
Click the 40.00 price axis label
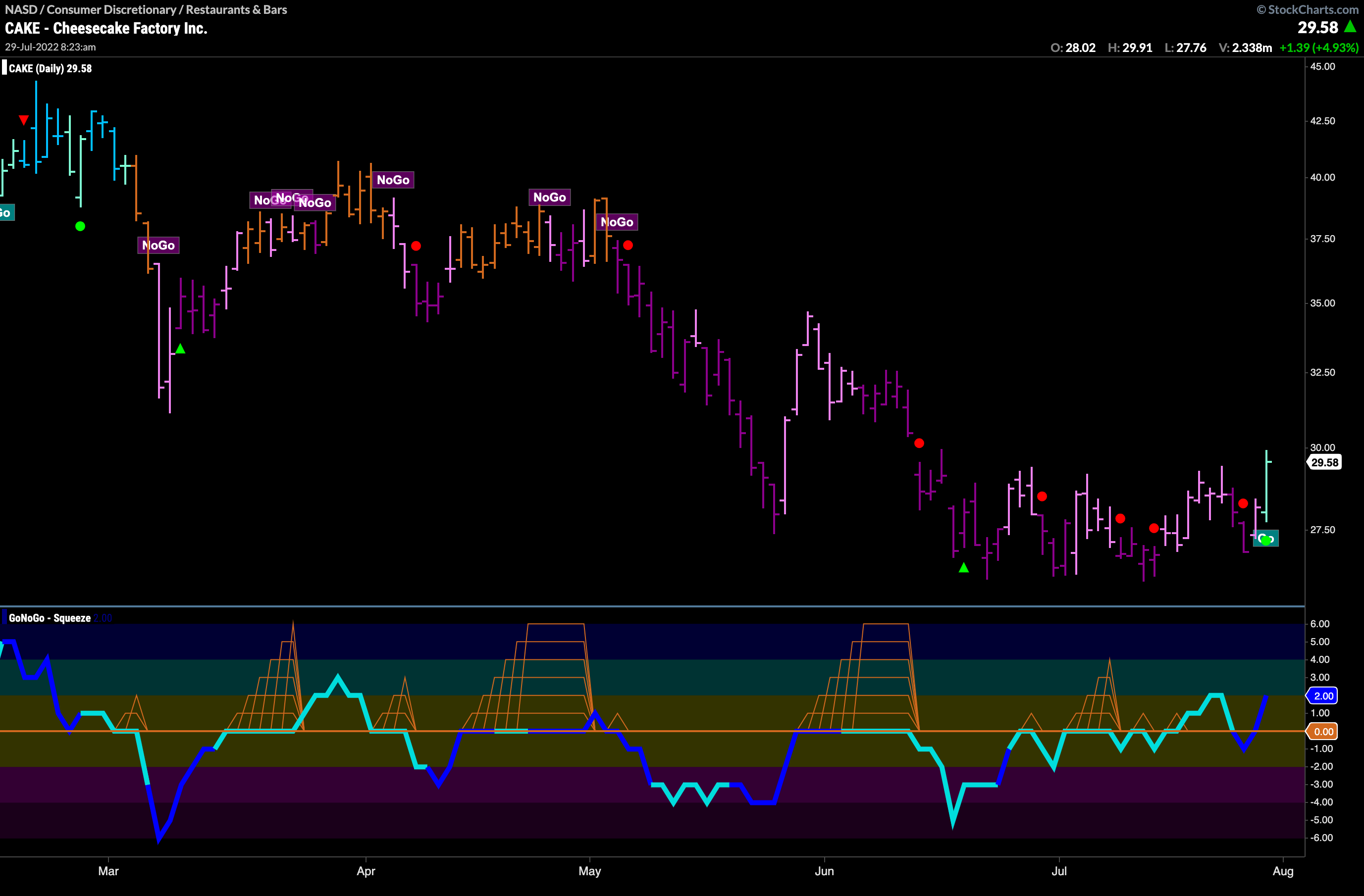[1323, 177]
